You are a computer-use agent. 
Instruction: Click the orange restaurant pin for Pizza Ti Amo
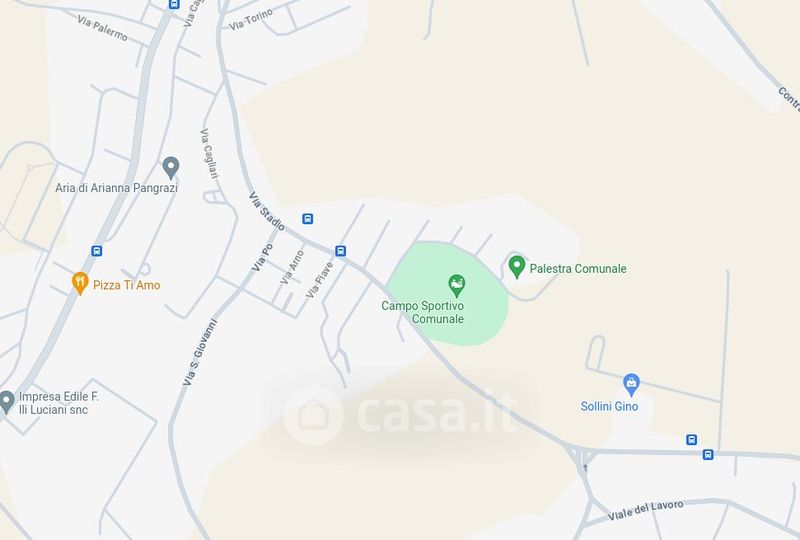tap(80, 283)
